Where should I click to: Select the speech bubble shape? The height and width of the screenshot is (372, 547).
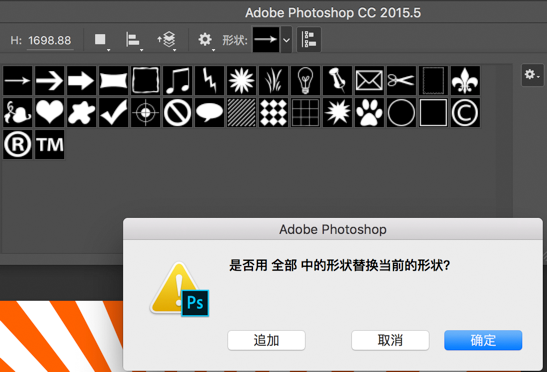coord(209,112)
